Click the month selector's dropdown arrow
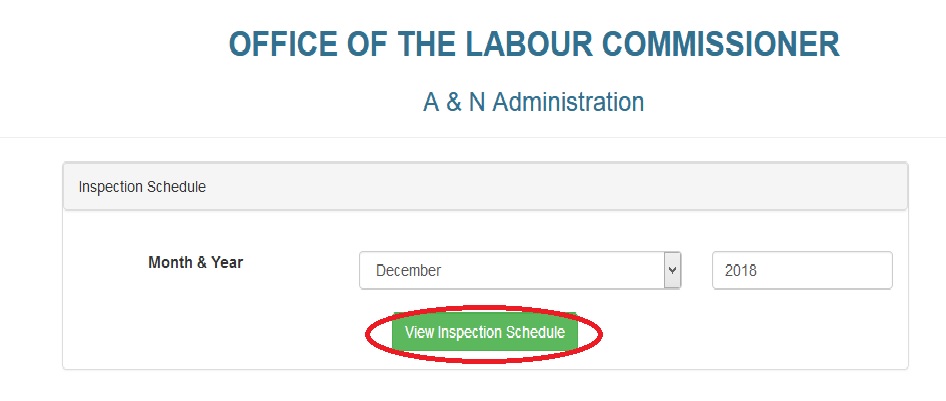The width and height of the screenshot is (946, 401). point(673,270)
